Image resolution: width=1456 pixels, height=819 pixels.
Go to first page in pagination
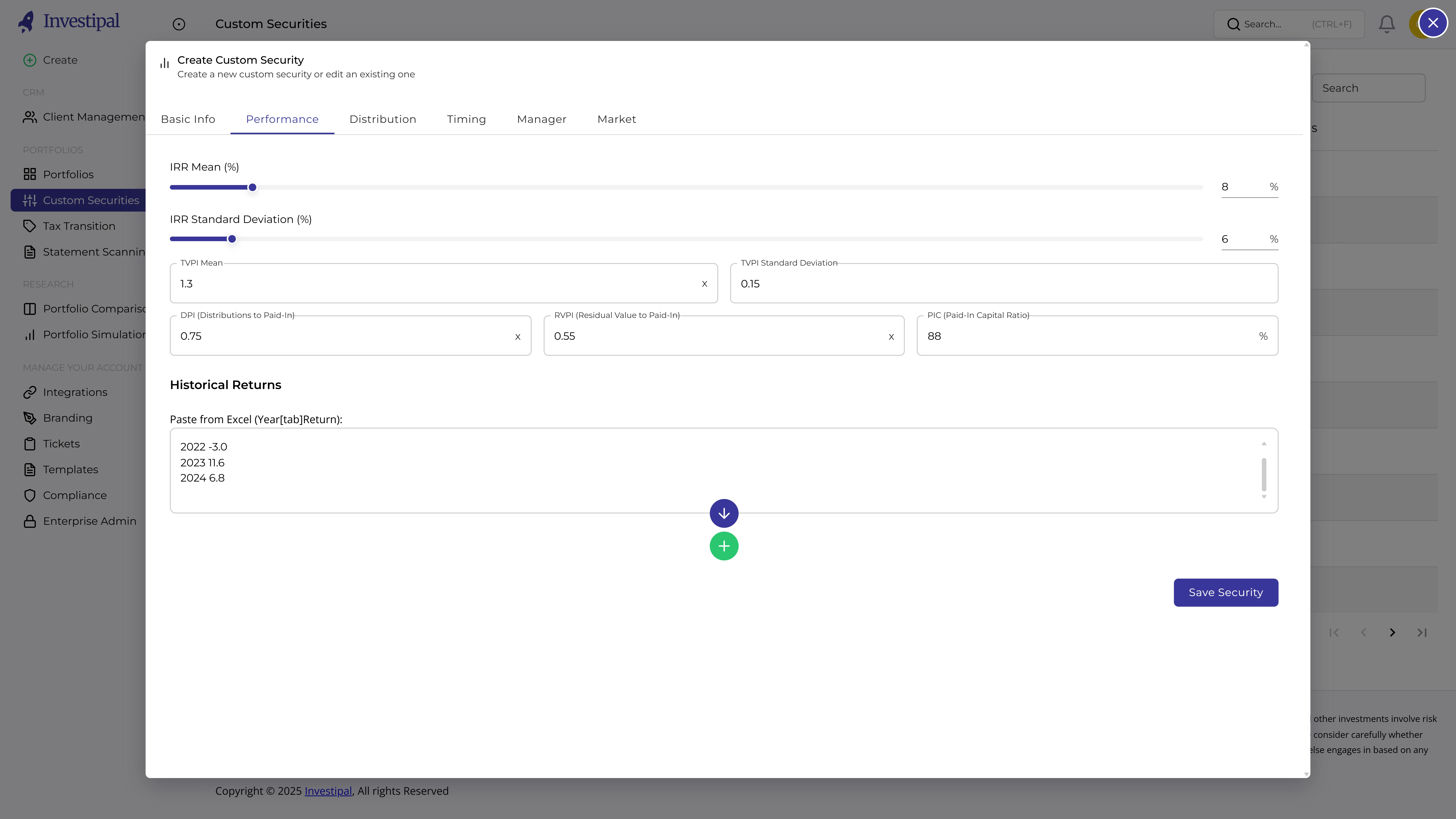click(x=1334, y=632)
